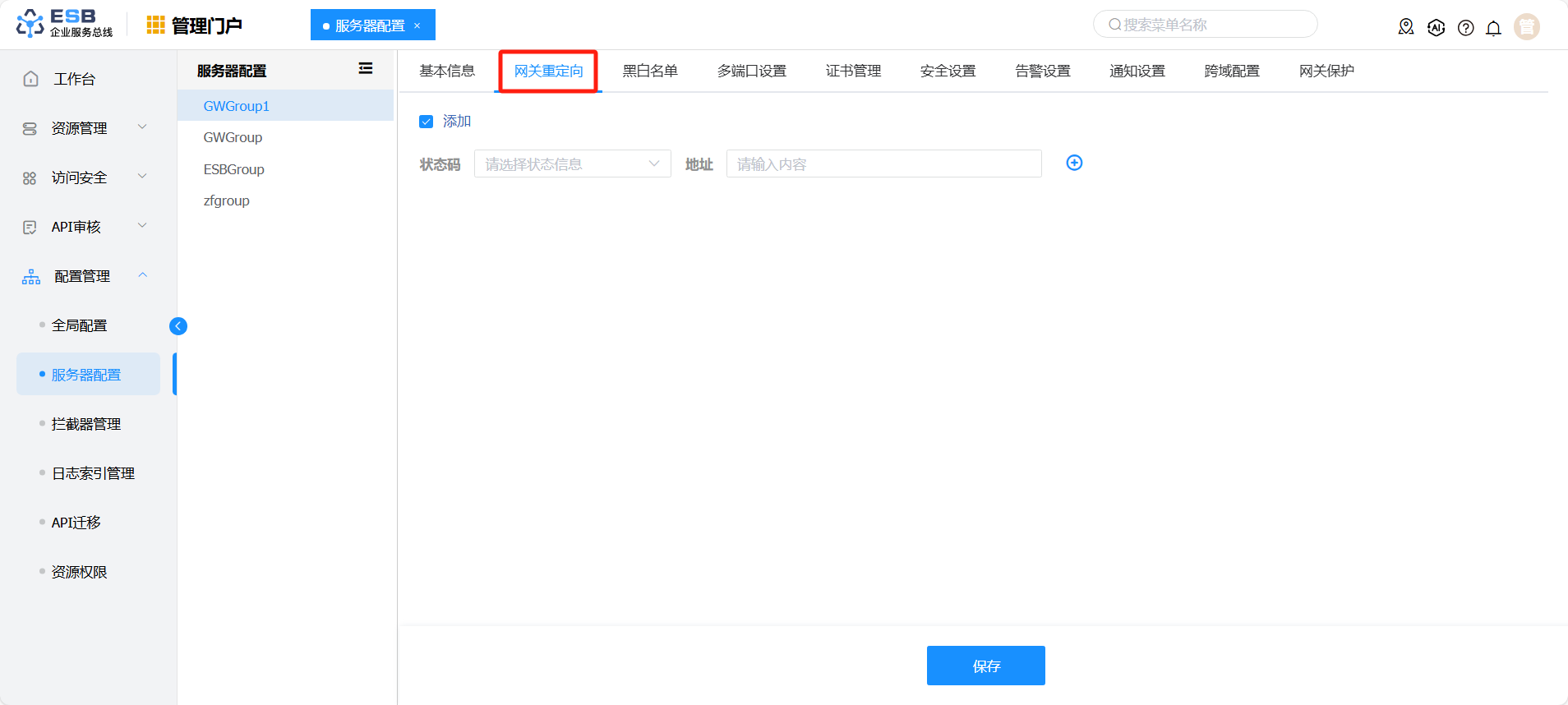Open the help question mark icon
This screenshot has width=1568, height=705.
click(x=1465, y=28)
